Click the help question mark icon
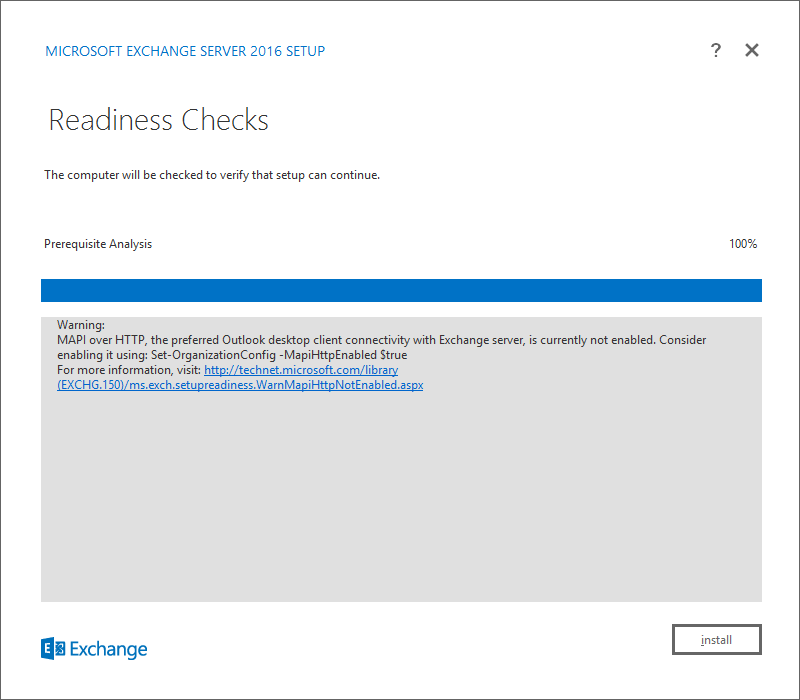 [x=716, y=51]
